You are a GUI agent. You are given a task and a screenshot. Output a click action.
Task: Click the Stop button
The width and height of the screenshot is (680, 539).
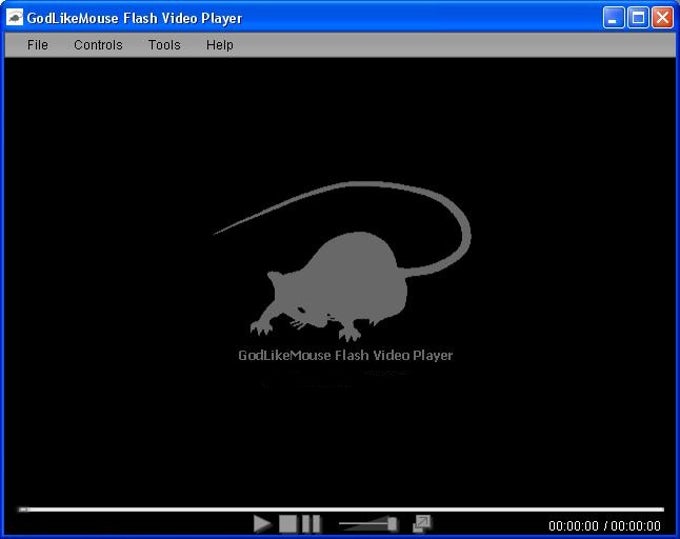pos(288,523)
